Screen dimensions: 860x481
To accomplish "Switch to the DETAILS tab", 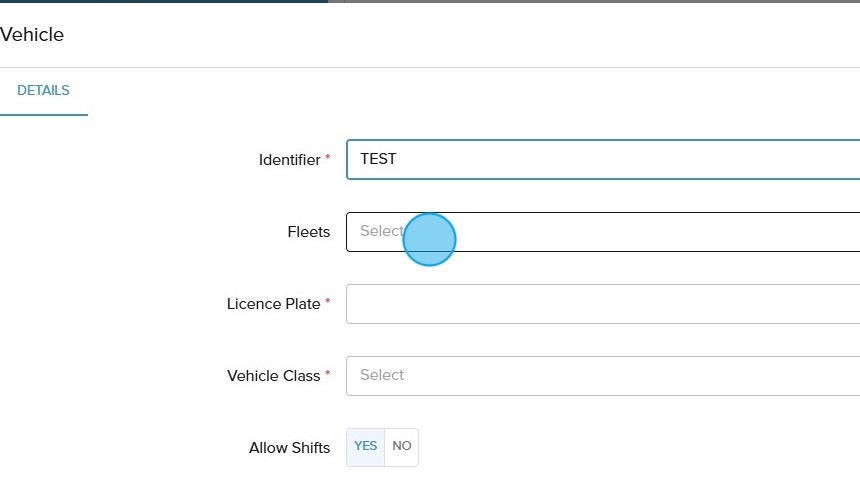I will 43,90.
